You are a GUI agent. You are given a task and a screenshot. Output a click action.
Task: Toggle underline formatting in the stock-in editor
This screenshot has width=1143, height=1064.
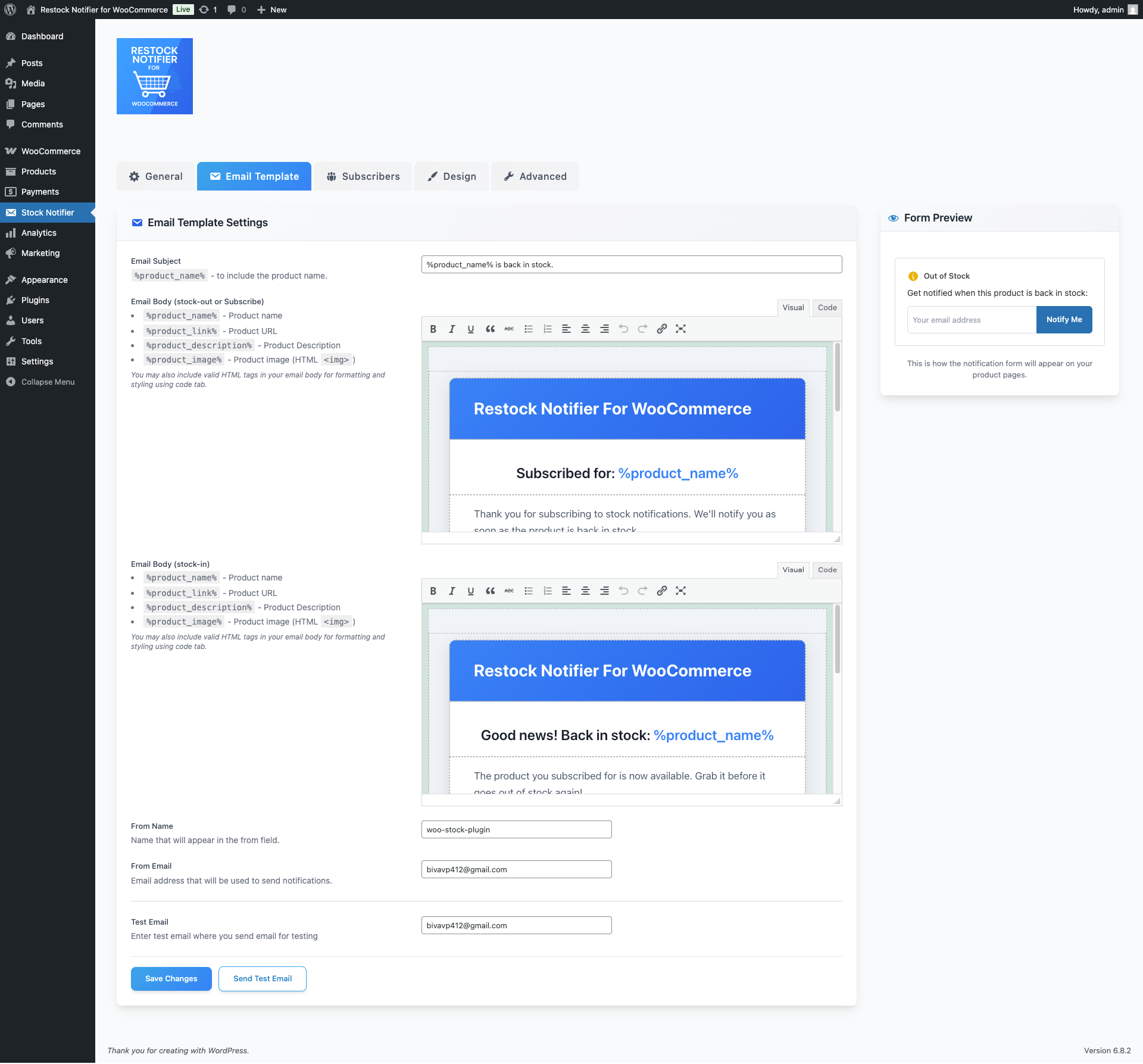click(471, 591)
